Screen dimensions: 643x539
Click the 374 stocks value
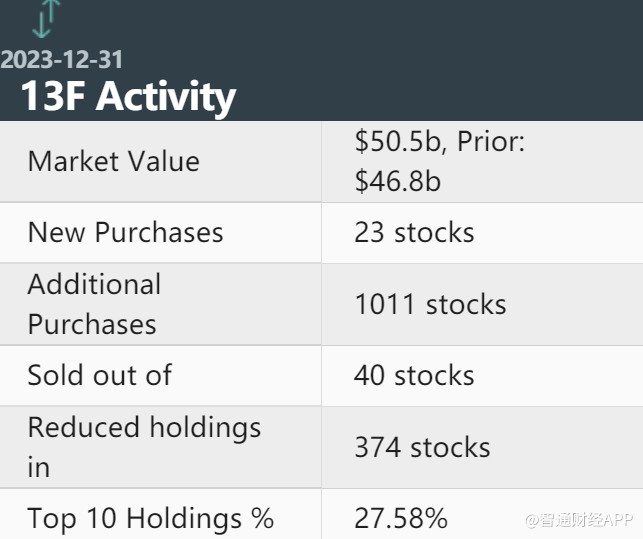[x=422, y=447]
